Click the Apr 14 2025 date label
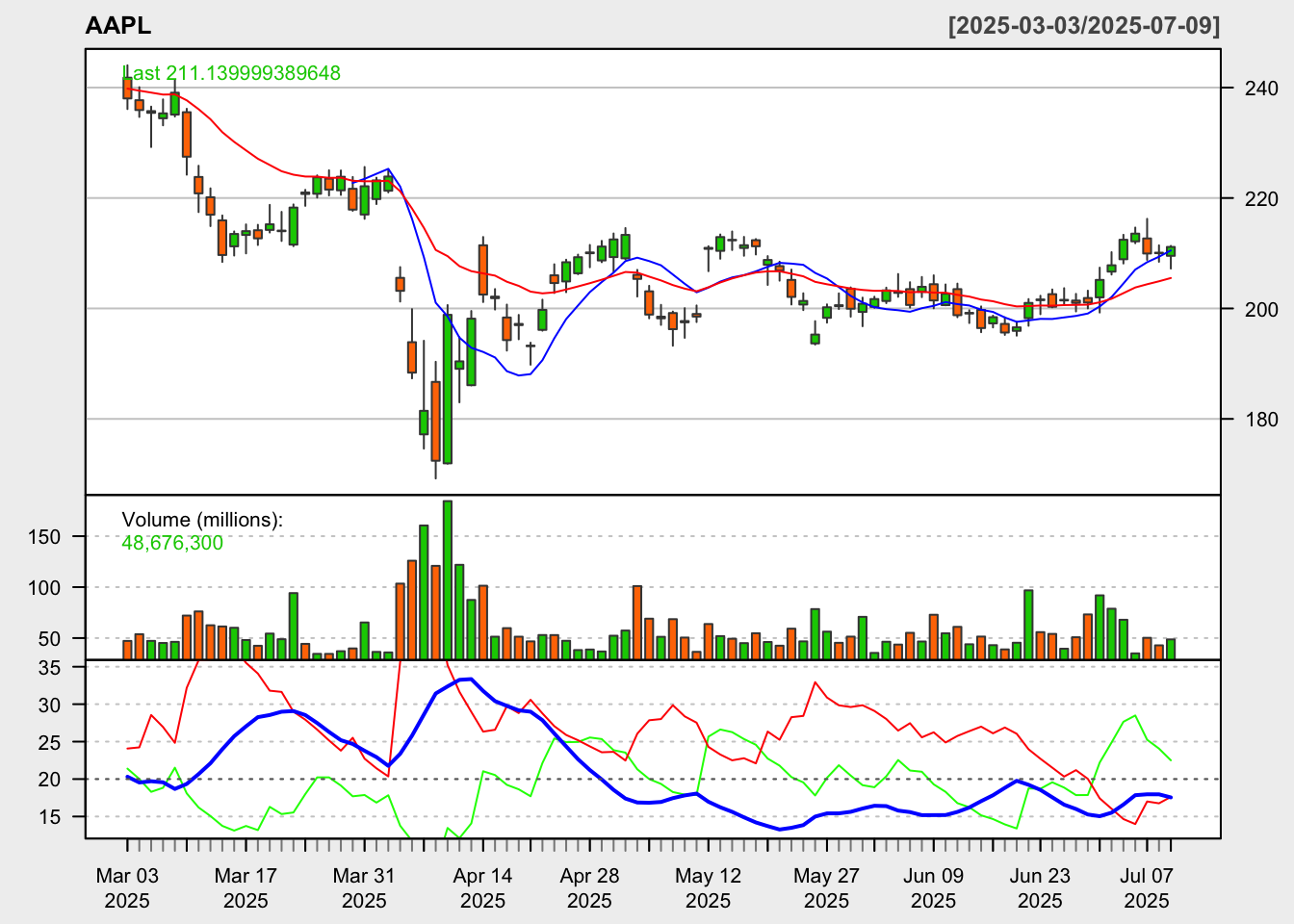1294x924 pixels. [482, 888]
